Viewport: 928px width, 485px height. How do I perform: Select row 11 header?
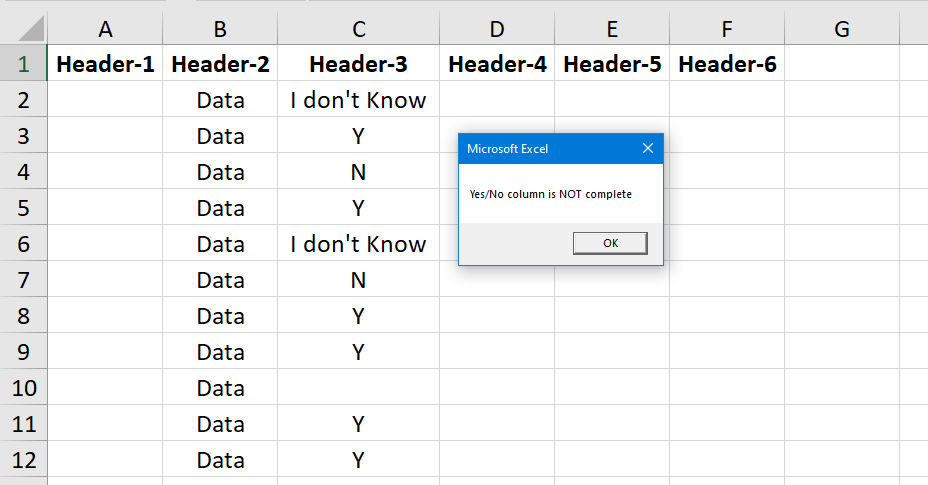24,424
